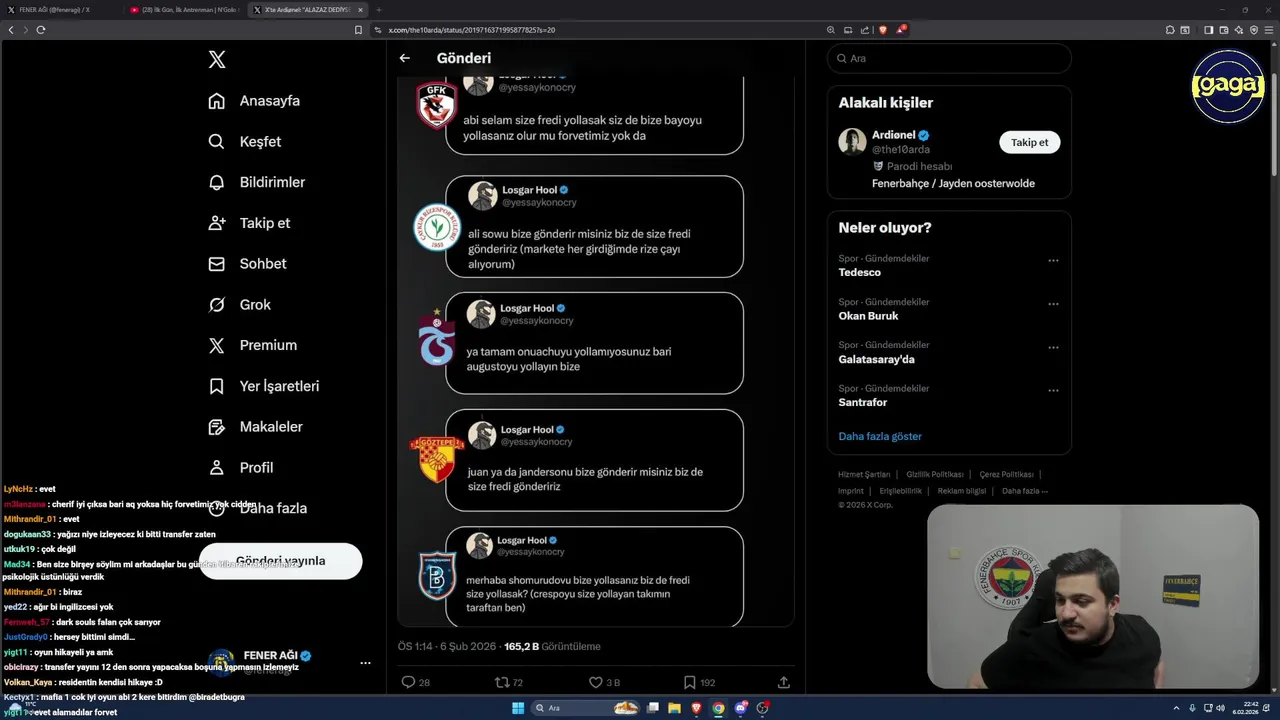Open more options for Tedesco trend
Image resolution: width=1280 pixels, height=720 pixels.
point(1053,260)
